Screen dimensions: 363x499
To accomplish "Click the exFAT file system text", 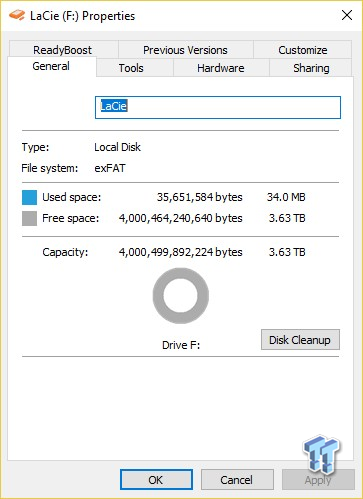I will click(x=110, y=168).
